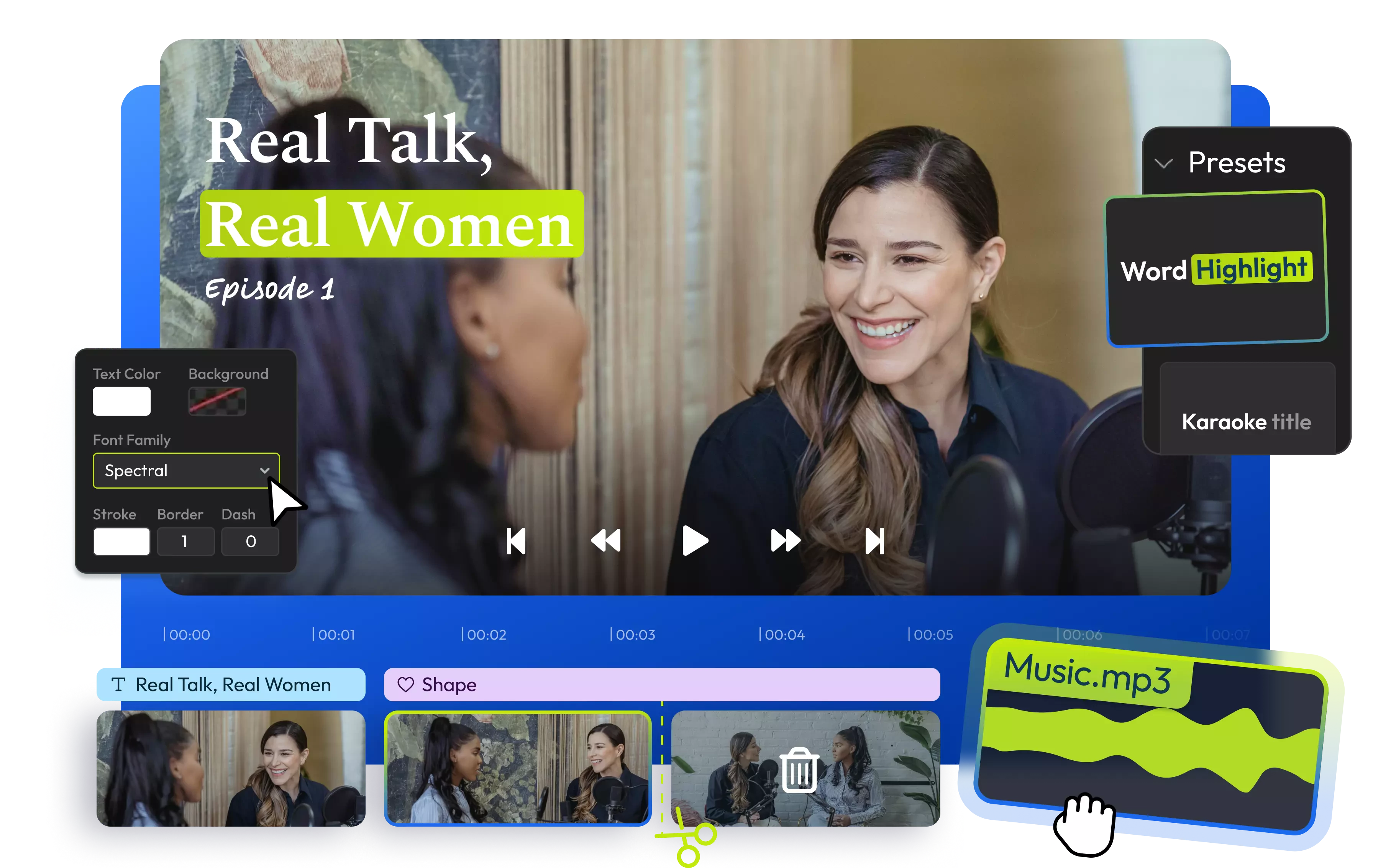Viewport: 1391px width, 868px height.
Task: Select the Karaoke title preset
Action: point(1247,409)
